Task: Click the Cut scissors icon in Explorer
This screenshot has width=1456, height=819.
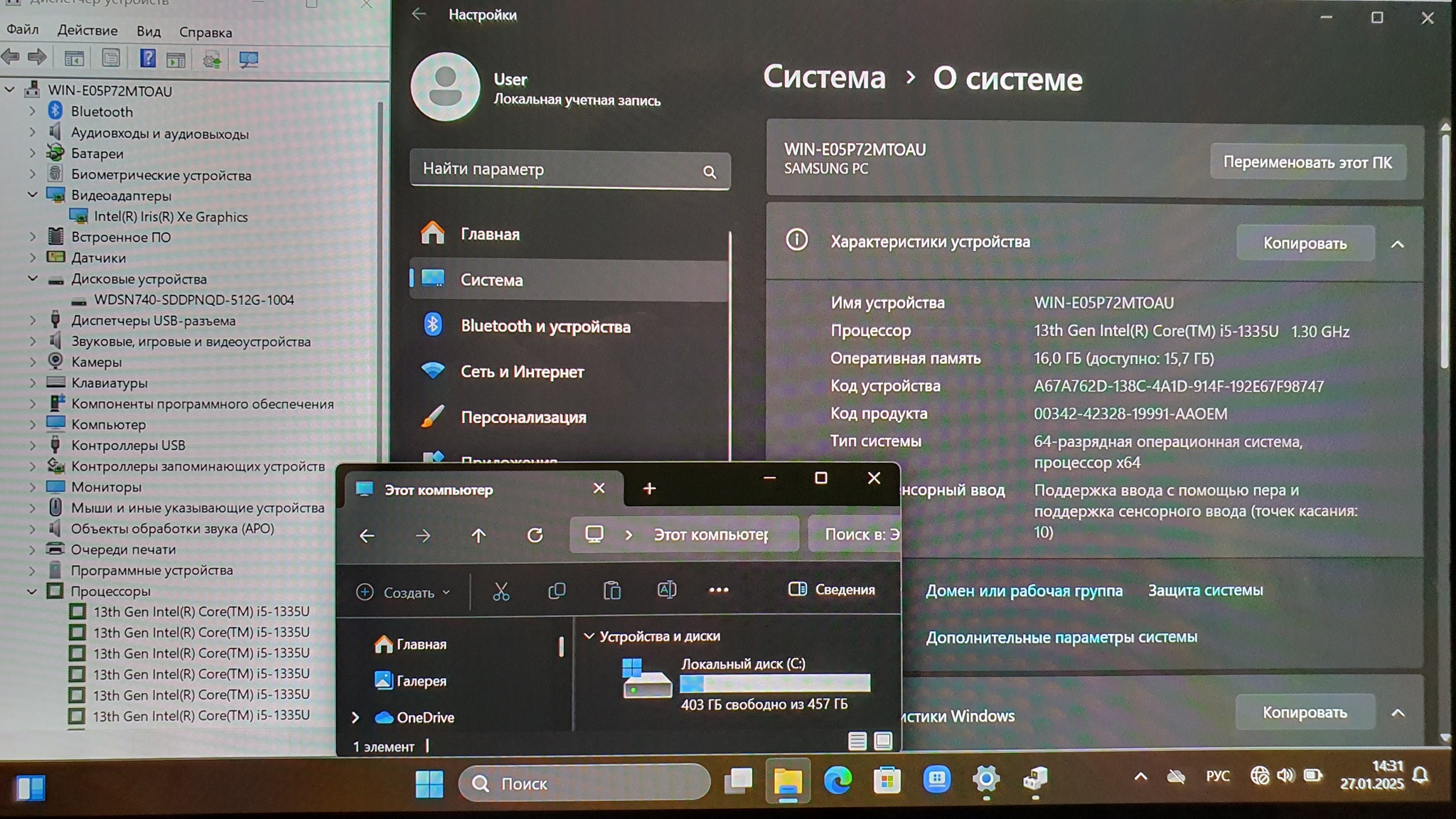Action: (501, 591)
